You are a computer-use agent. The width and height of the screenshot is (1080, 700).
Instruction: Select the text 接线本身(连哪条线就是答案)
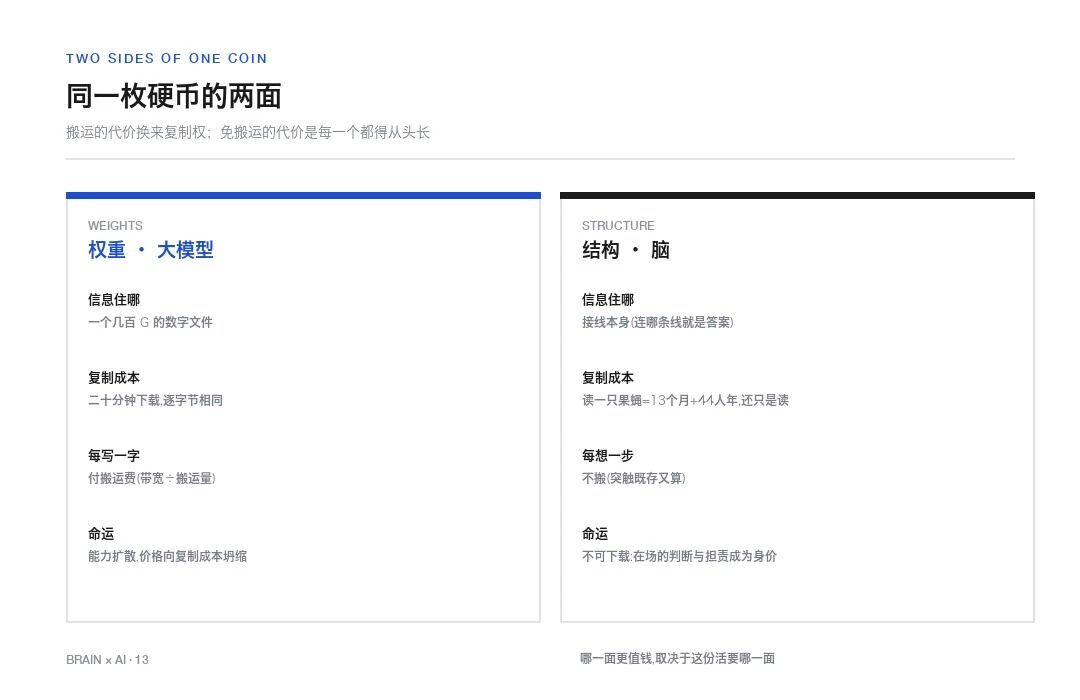[657, 322]
